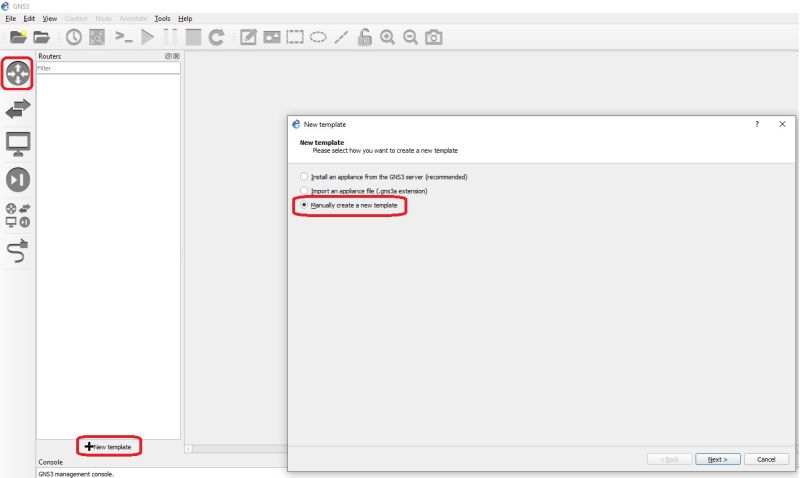Browse switches in device sidebar
800x478 pixels.
pos(18,109)
